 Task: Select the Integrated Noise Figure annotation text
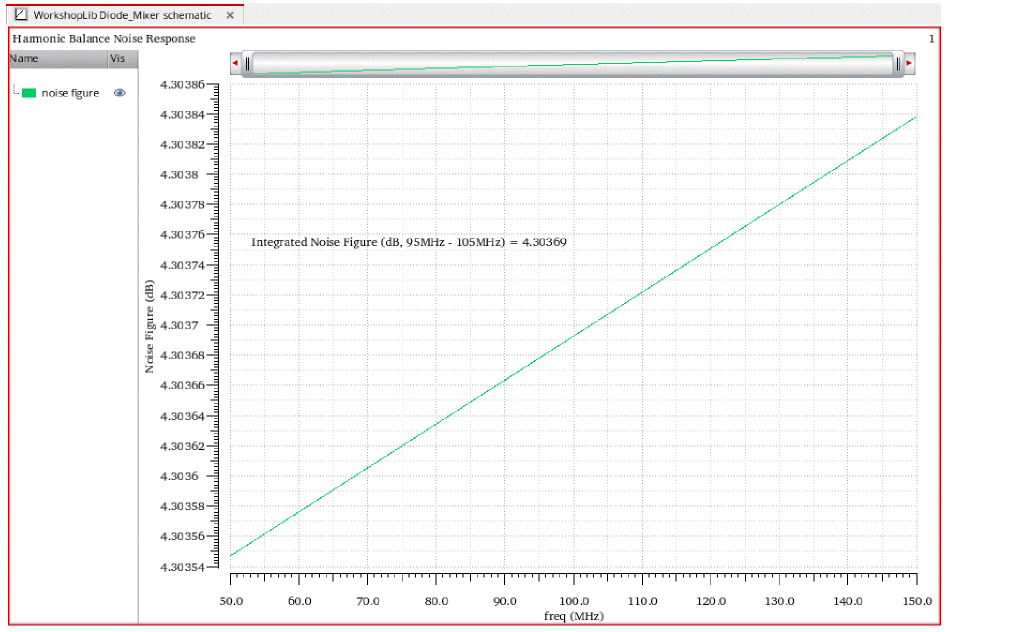pos(409,242)
